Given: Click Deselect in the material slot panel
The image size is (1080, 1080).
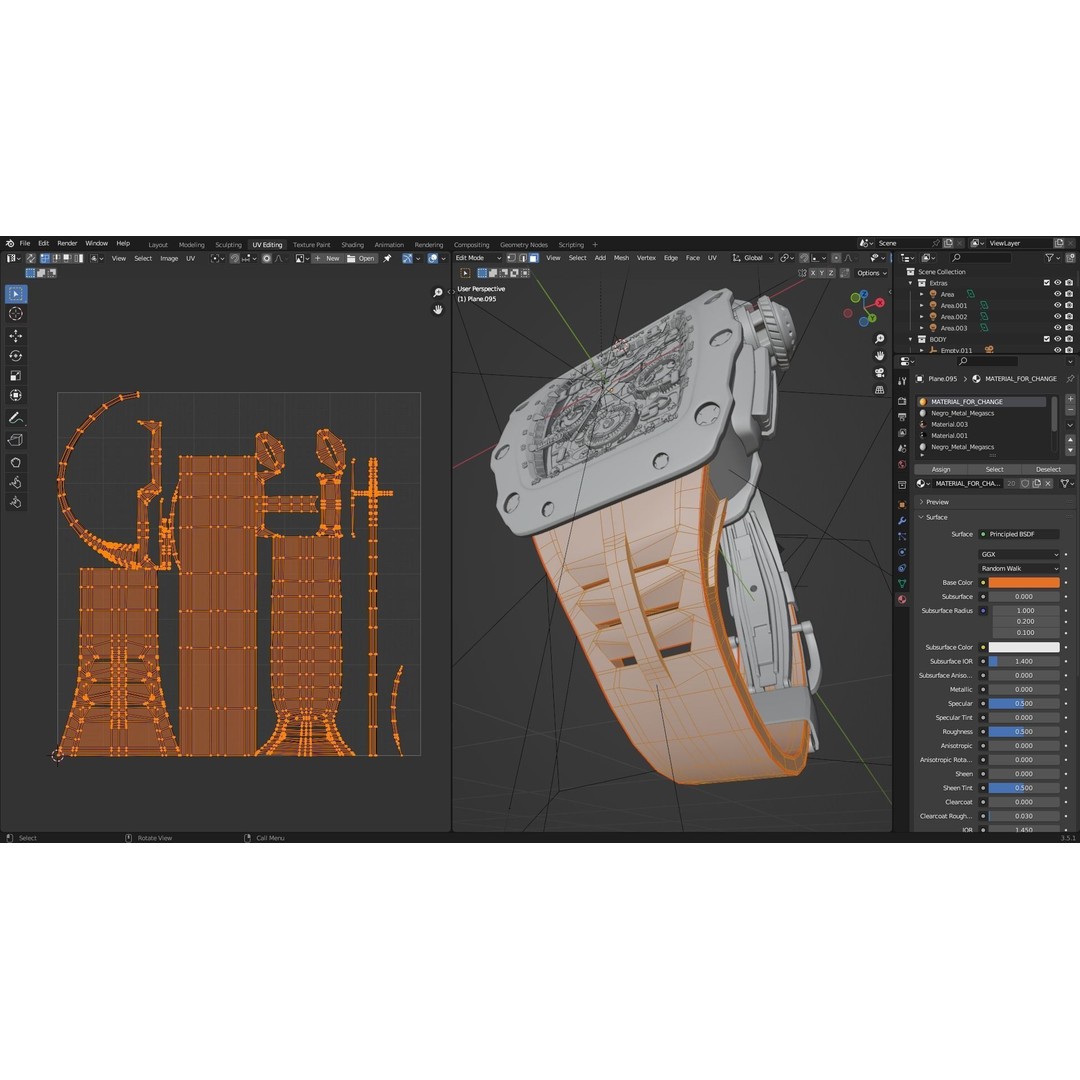Looking at the screenshot, I should click(x=1048, y=468).
